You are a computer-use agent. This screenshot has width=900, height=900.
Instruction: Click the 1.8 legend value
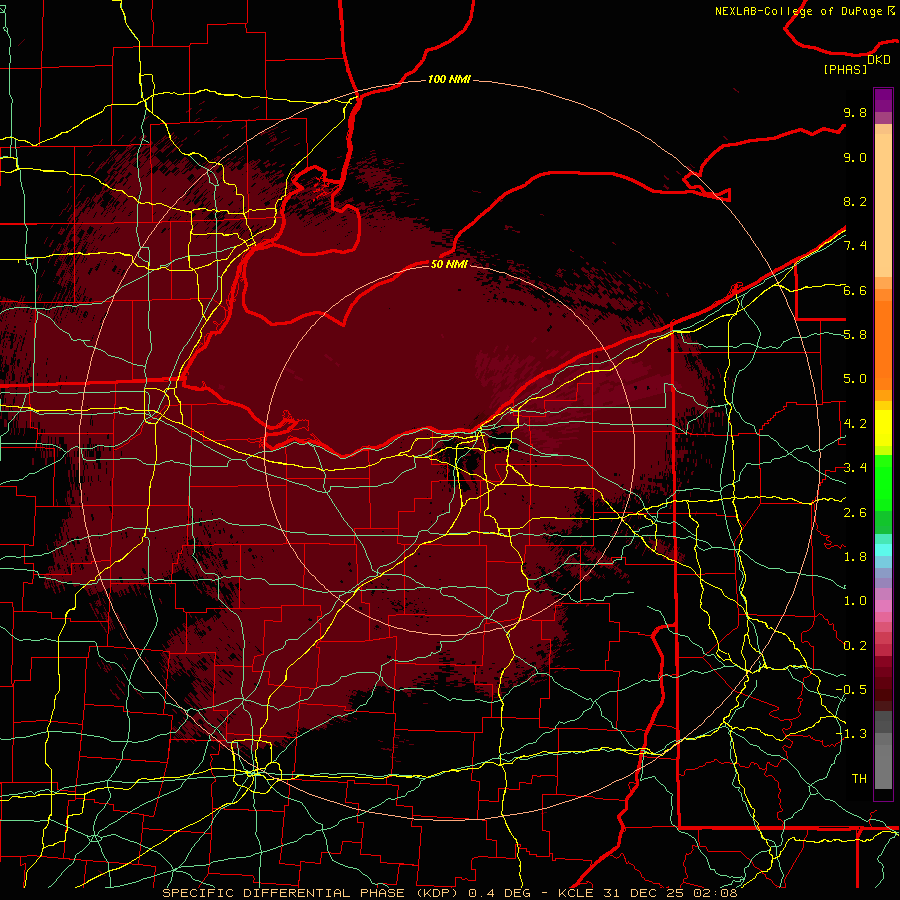855,557
